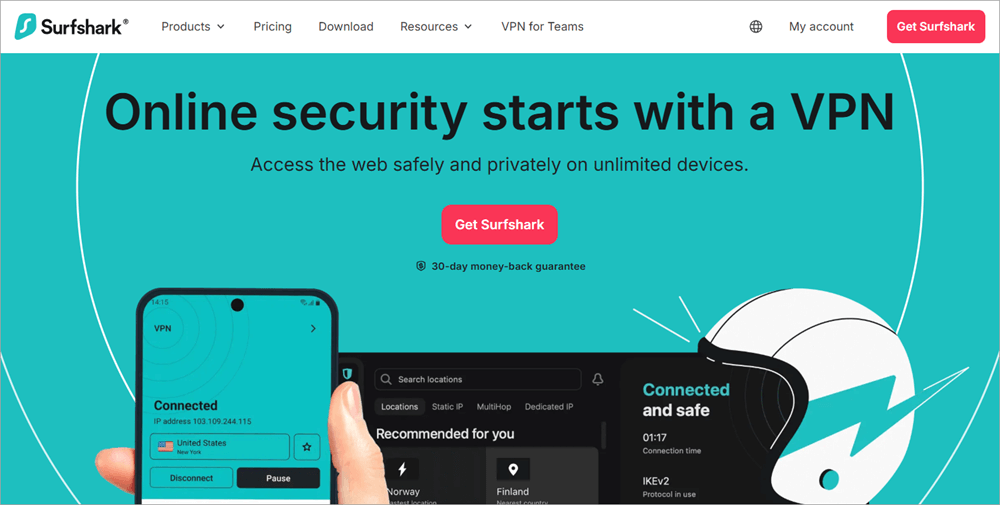1000x505 pixels.
Task: Open the Download menu item
Action: 346,27
